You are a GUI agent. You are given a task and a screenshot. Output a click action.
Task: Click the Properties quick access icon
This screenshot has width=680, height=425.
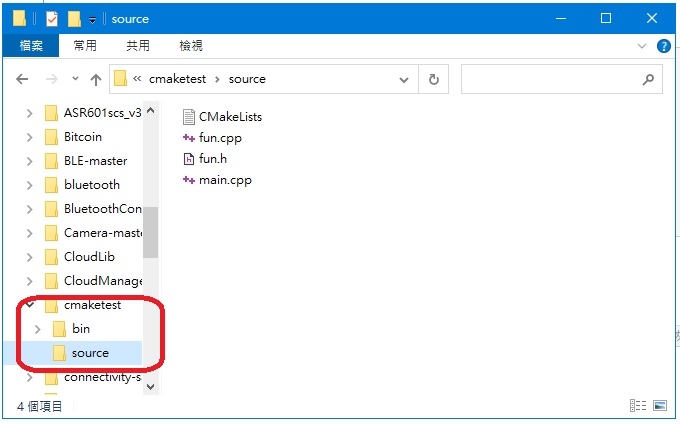(x=52, y=19)
